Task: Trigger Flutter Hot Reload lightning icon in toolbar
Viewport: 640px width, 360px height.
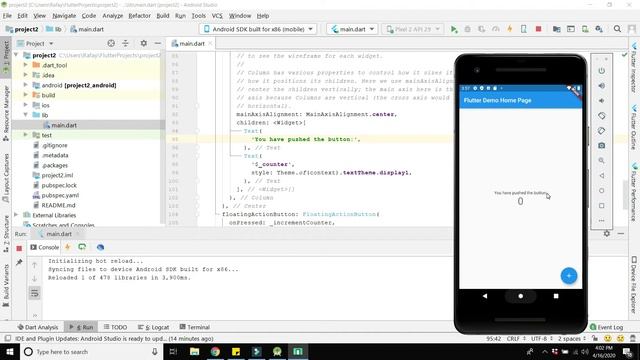Action: pos(510,29)
